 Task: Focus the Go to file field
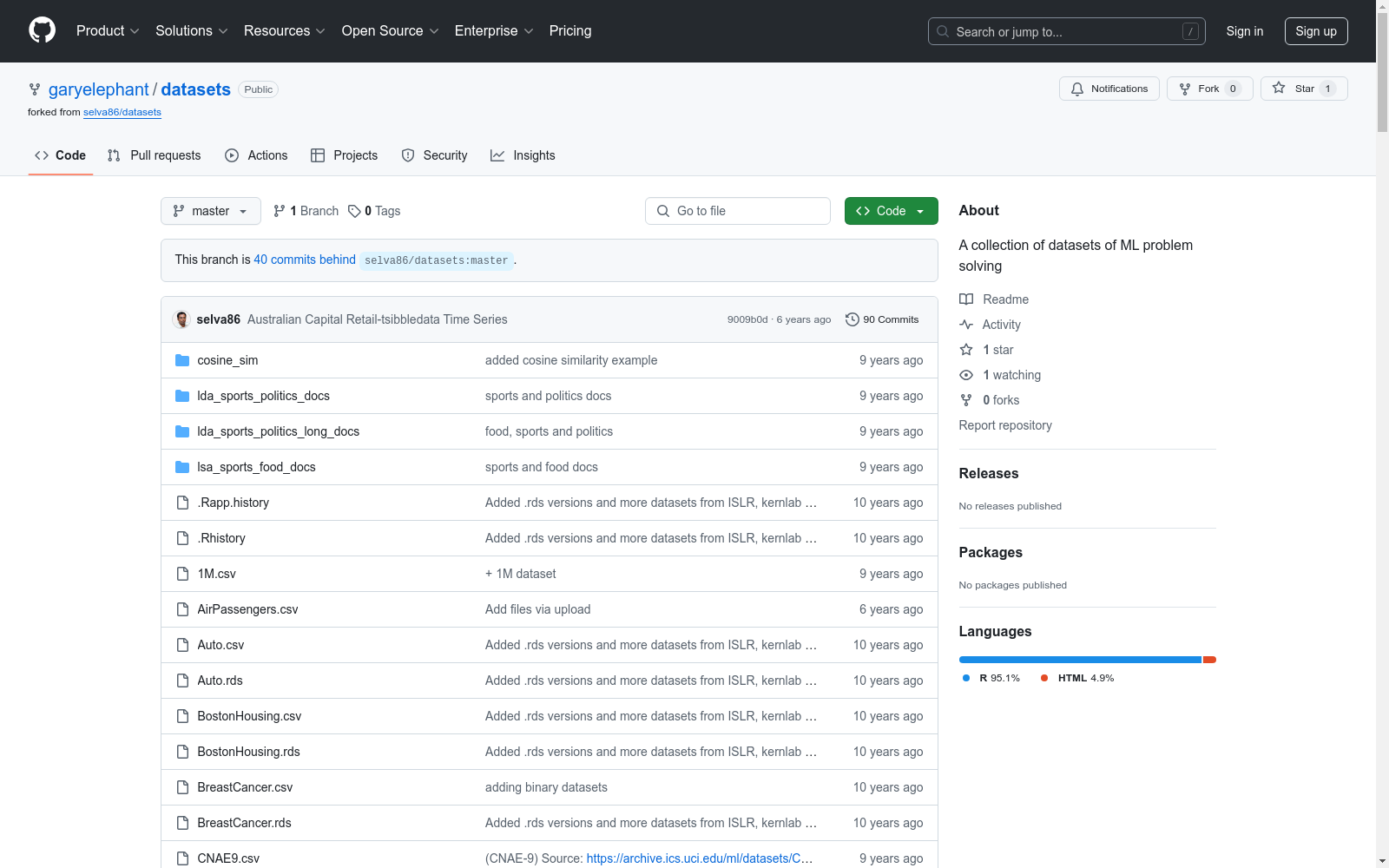click(x=738, y=211)
